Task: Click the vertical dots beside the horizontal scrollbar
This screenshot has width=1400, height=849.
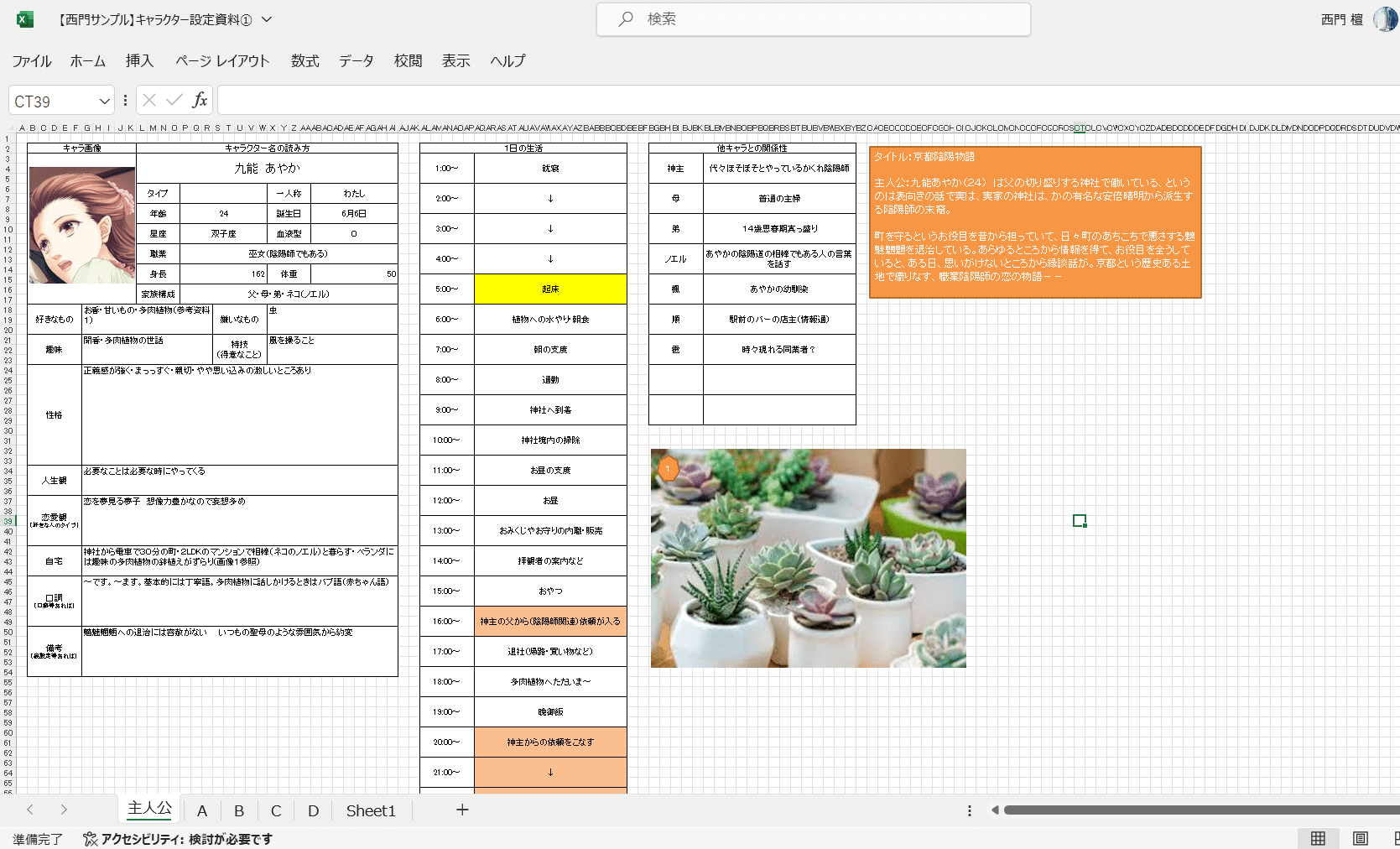Action: 970,810
